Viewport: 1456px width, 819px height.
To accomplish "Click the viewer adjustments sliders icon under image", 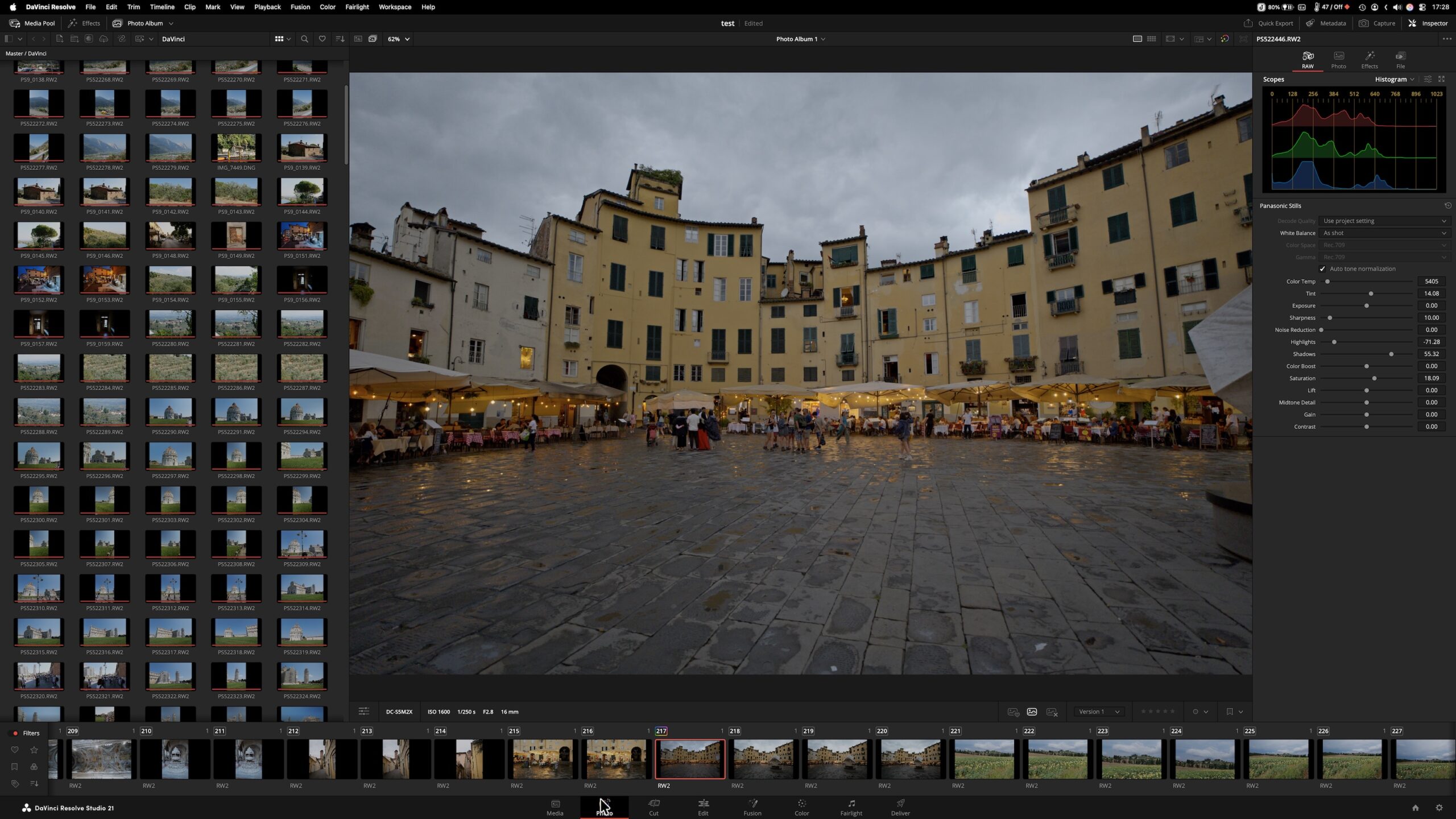I will (364, 712).
